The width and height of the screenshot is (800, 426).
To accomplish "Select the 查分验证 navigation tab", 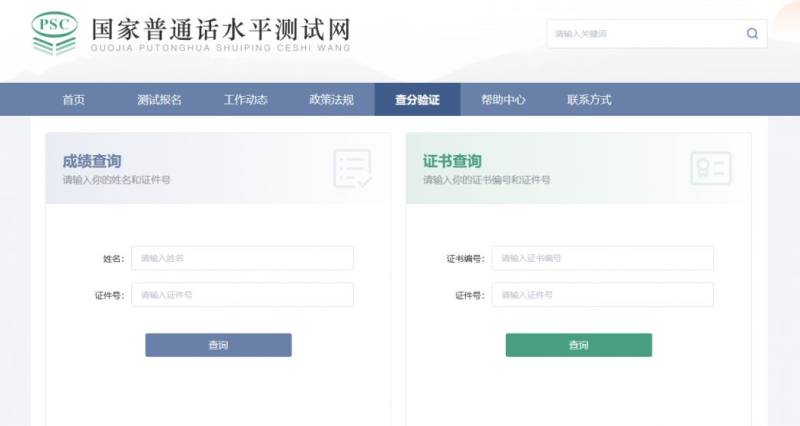I will (417, 99).
